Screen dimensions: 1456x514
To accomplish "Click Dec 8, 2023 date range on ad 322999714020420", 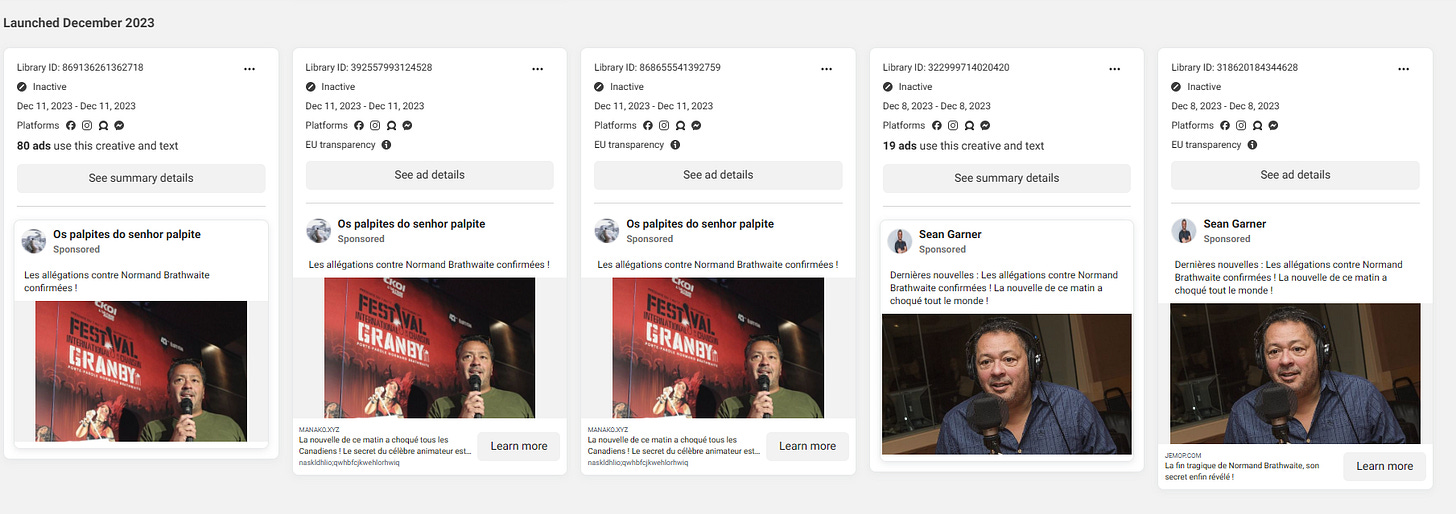I will point(937,106).
